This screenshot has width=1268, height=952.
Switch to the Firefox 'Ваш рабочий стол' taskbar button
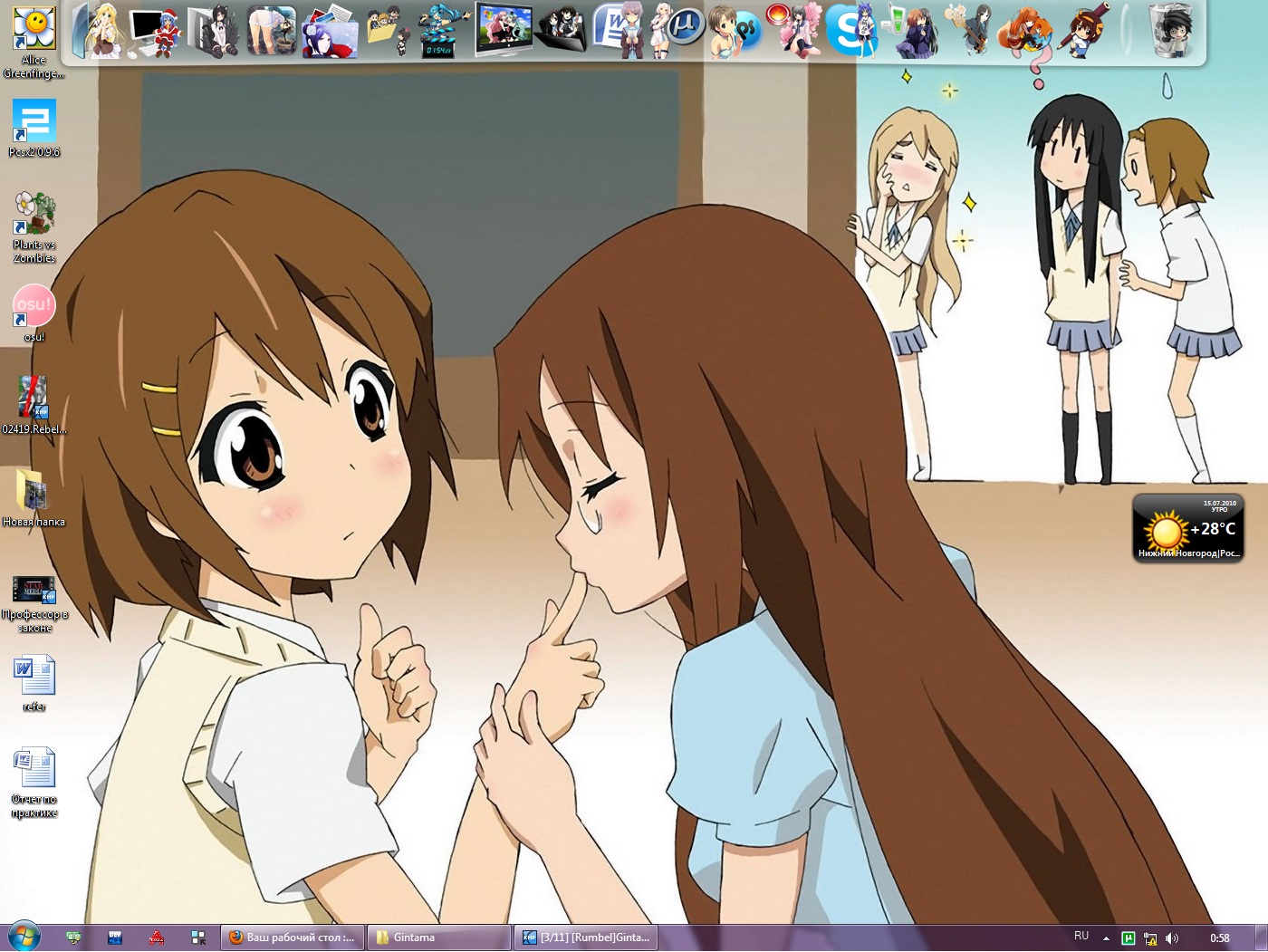tap(293, 938)
